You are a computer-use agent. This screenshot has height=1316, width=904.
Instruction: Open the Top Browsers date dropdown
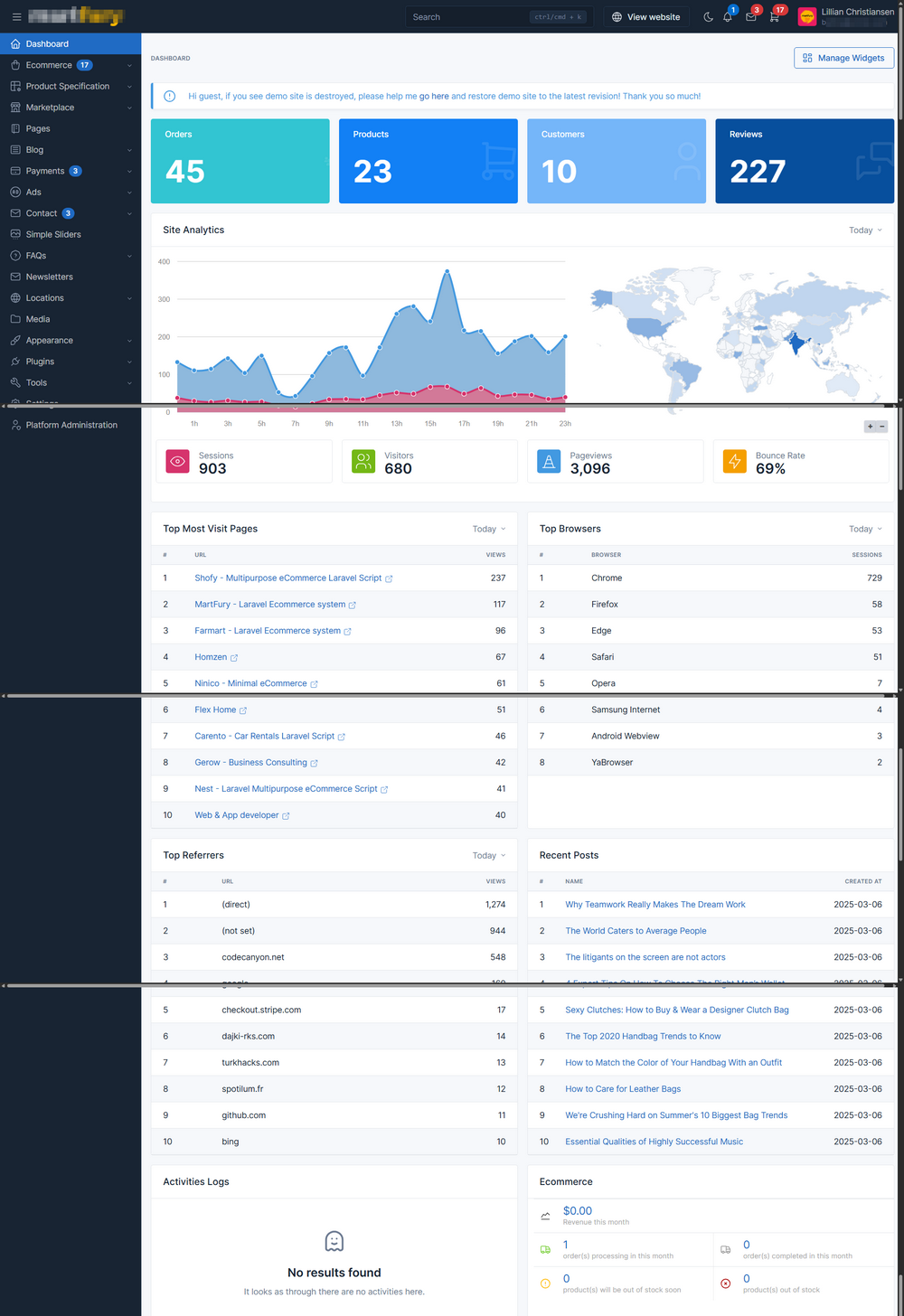(863, 529)
